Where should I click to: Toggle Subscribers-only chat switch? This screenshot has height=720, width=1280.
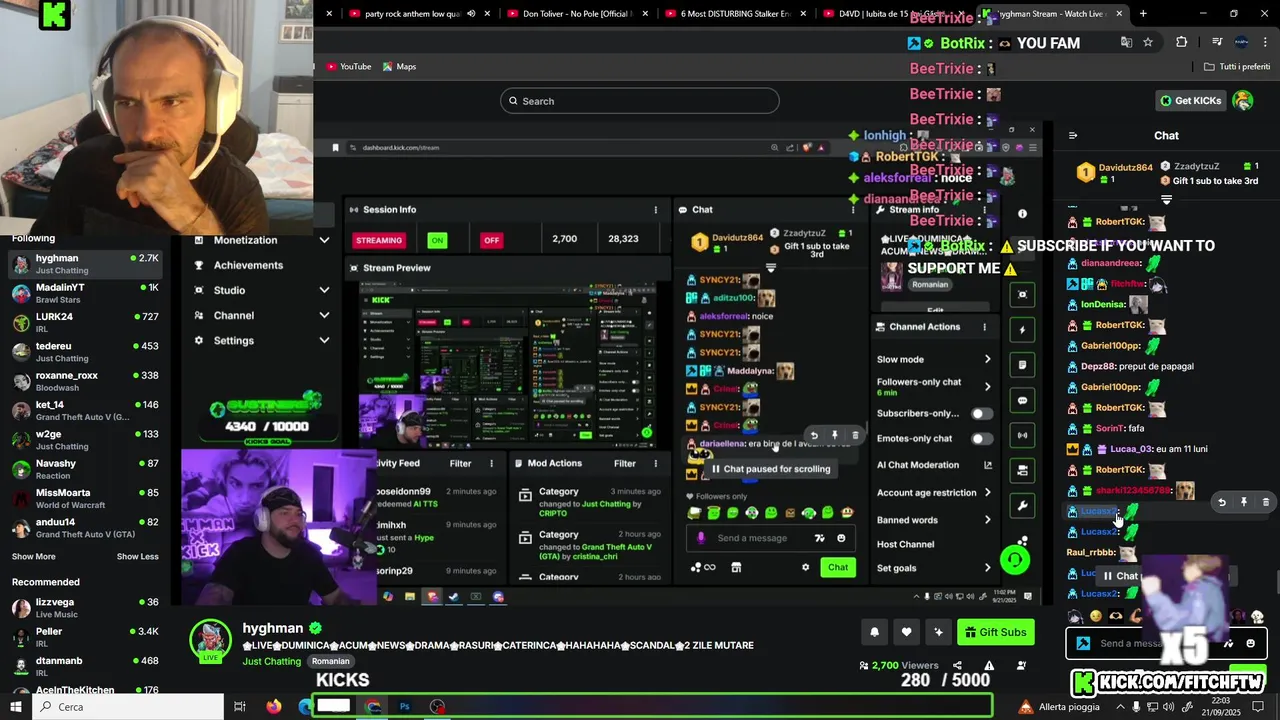click(982, 413)
